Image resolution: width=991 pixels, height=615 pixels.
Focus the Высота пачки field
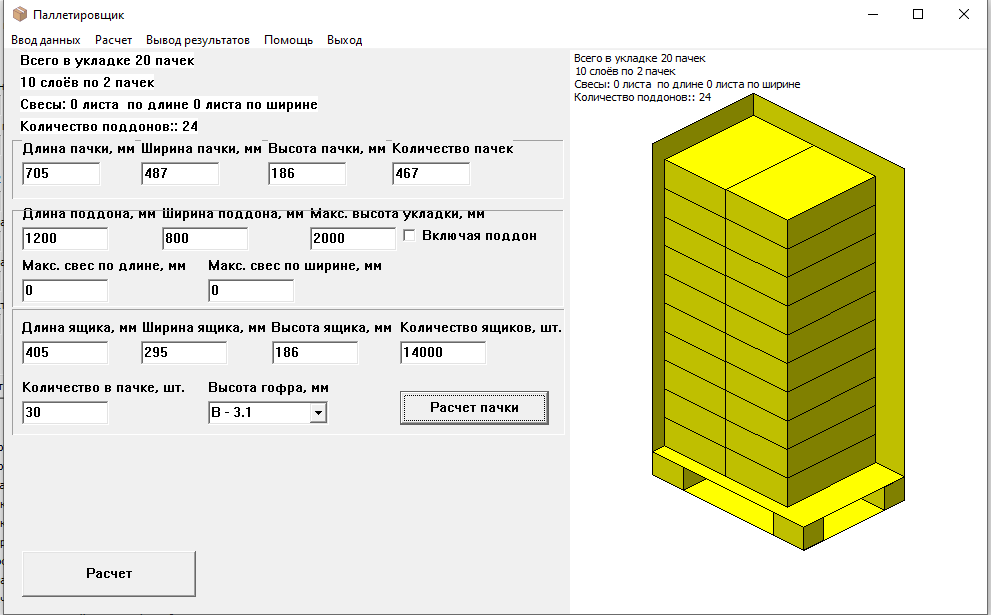click(x=307, y=174)
